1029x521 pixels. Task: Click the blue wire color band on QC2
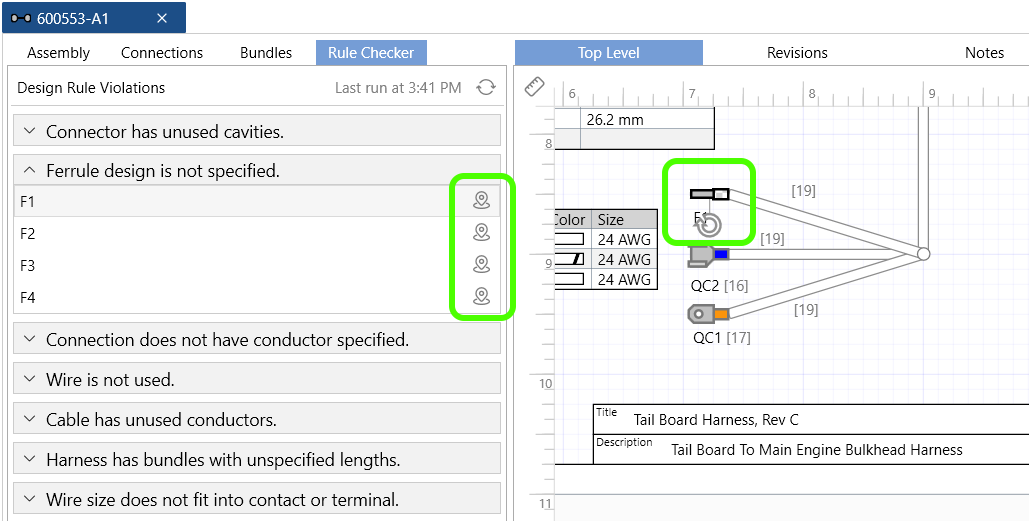721,253
